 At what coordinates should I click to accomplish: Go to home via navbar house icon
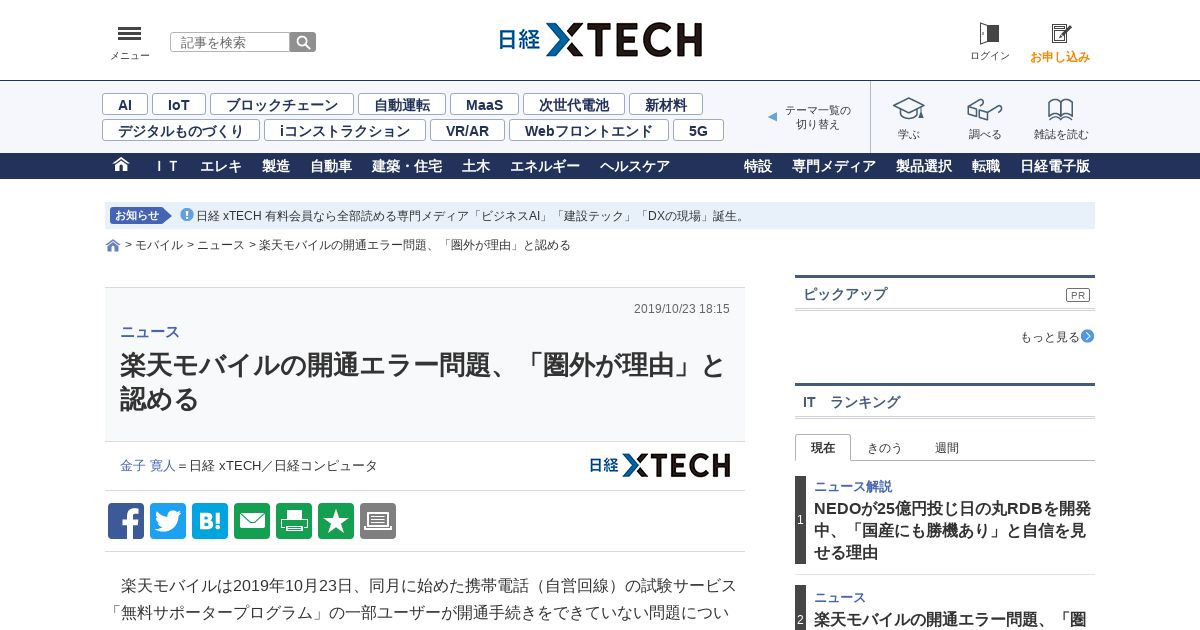click(121, 165)
